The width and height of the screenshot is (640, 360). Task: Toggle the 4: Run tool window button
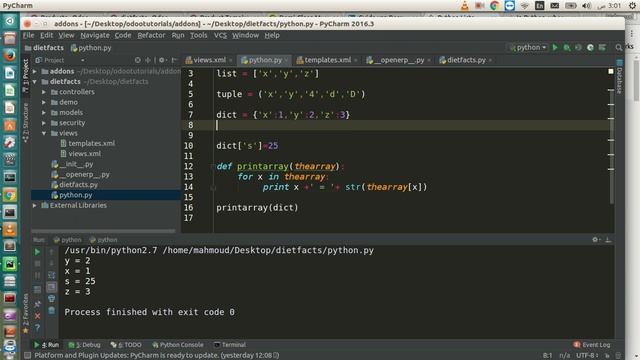click(x=46, y=345)
